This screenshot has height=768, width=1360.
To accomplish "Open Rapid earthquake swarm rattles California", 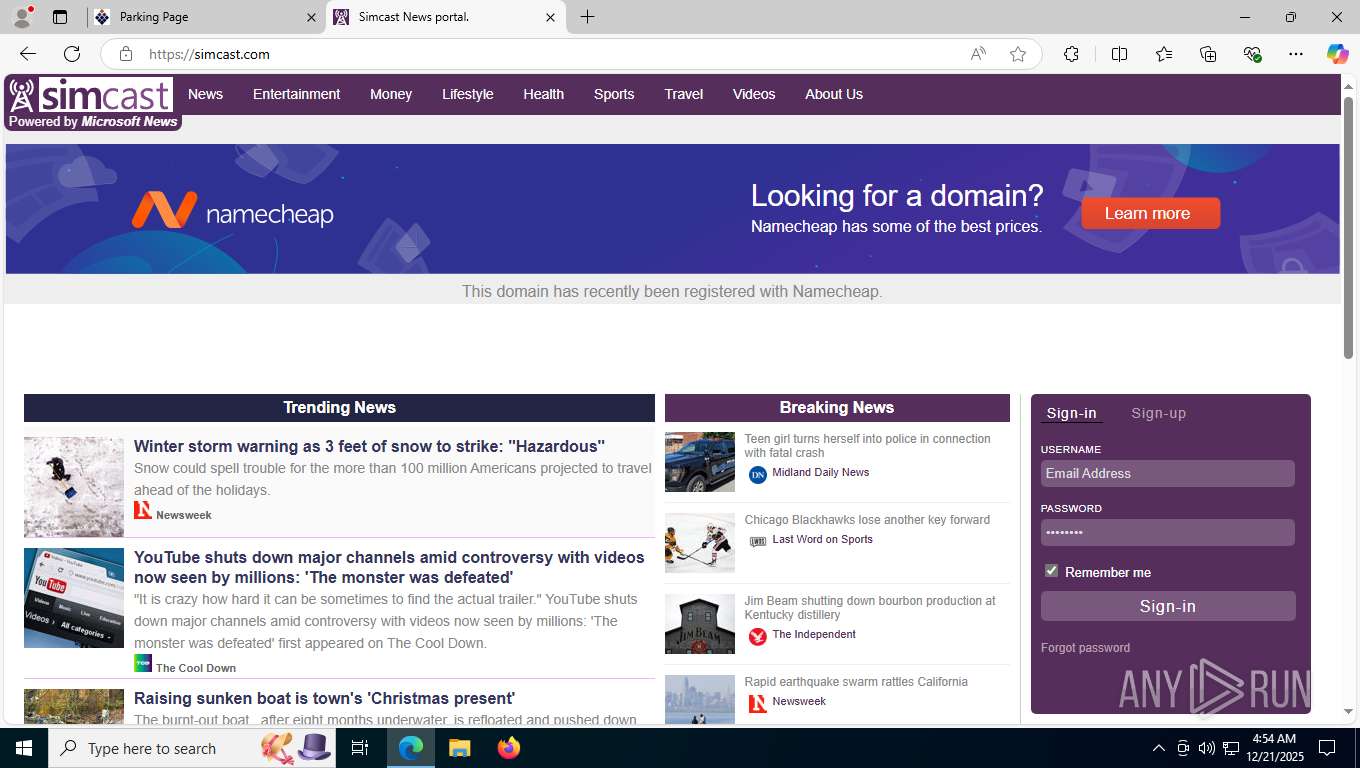I will 856,682.
